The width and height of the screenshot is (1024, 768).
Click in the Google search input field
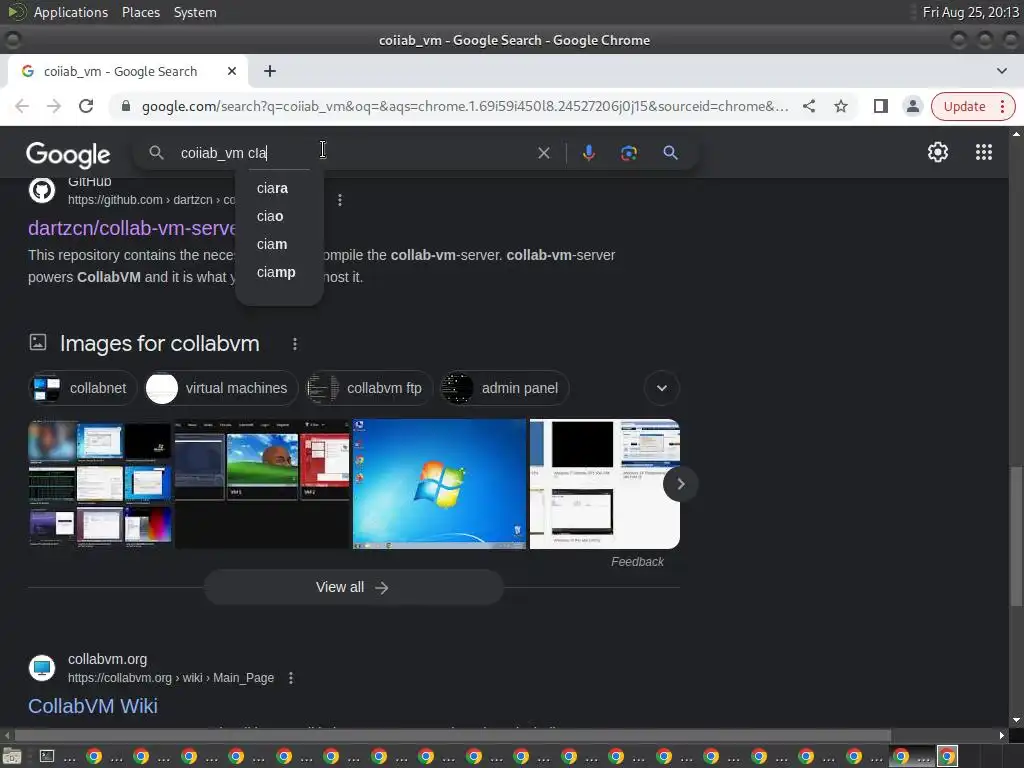pos(353,153)
